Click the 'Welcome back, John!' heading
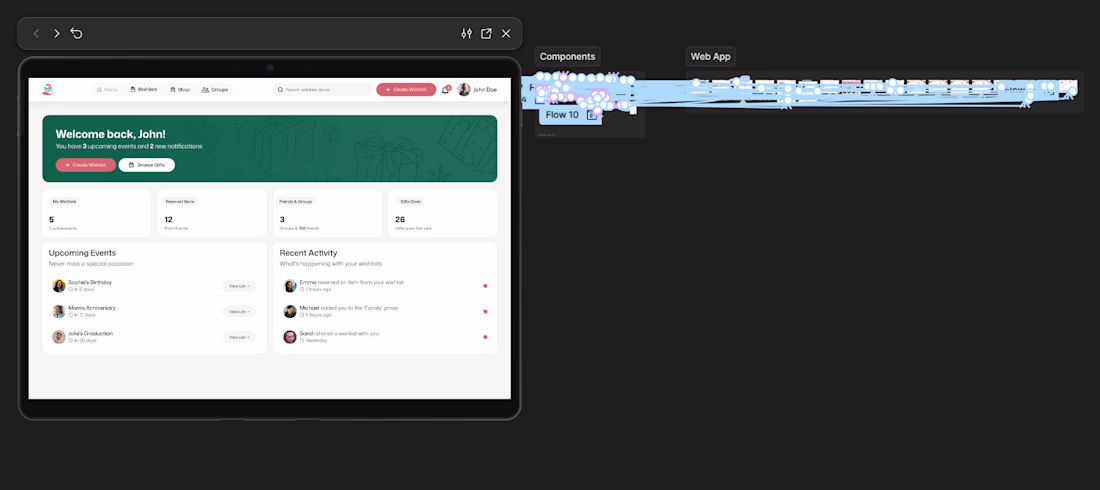 [110, 134]
